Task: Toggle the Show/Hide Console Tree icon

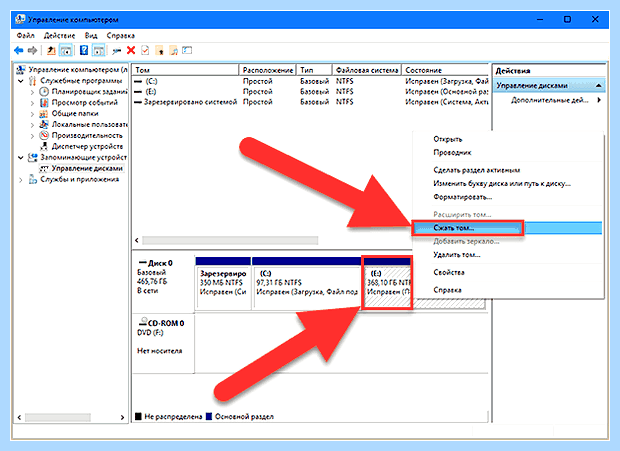Action: (66, 51)
